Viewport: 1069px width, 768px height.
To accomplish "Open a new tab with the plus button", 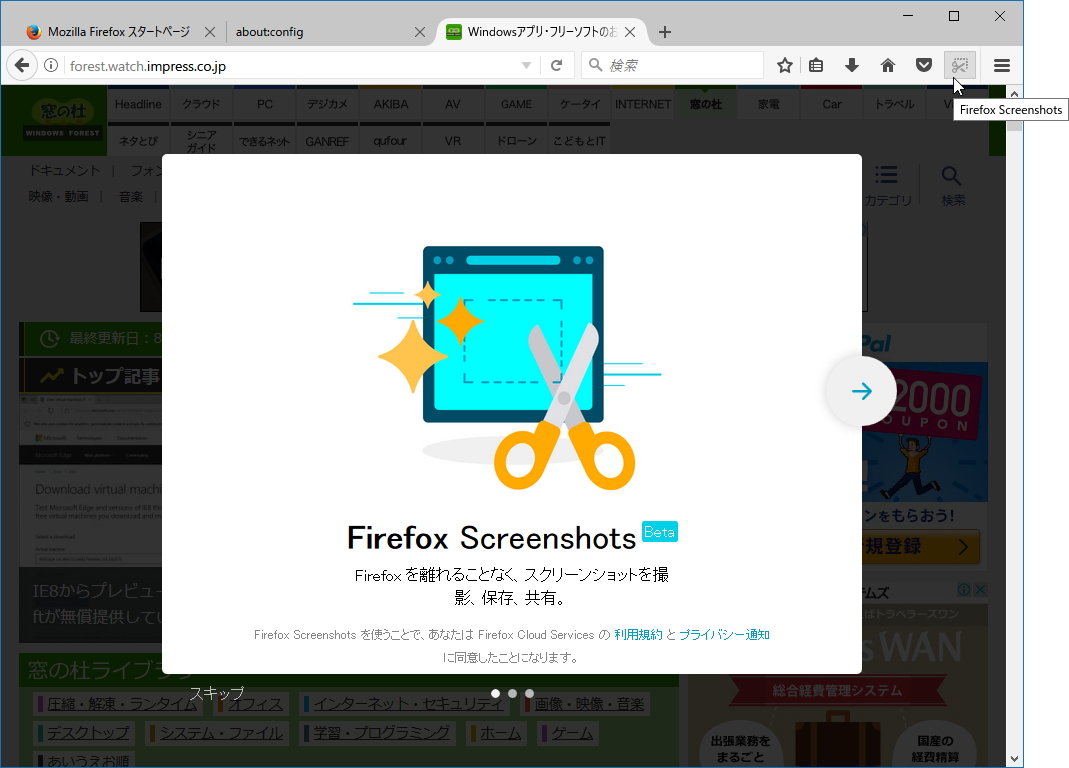I will point(664,31).
